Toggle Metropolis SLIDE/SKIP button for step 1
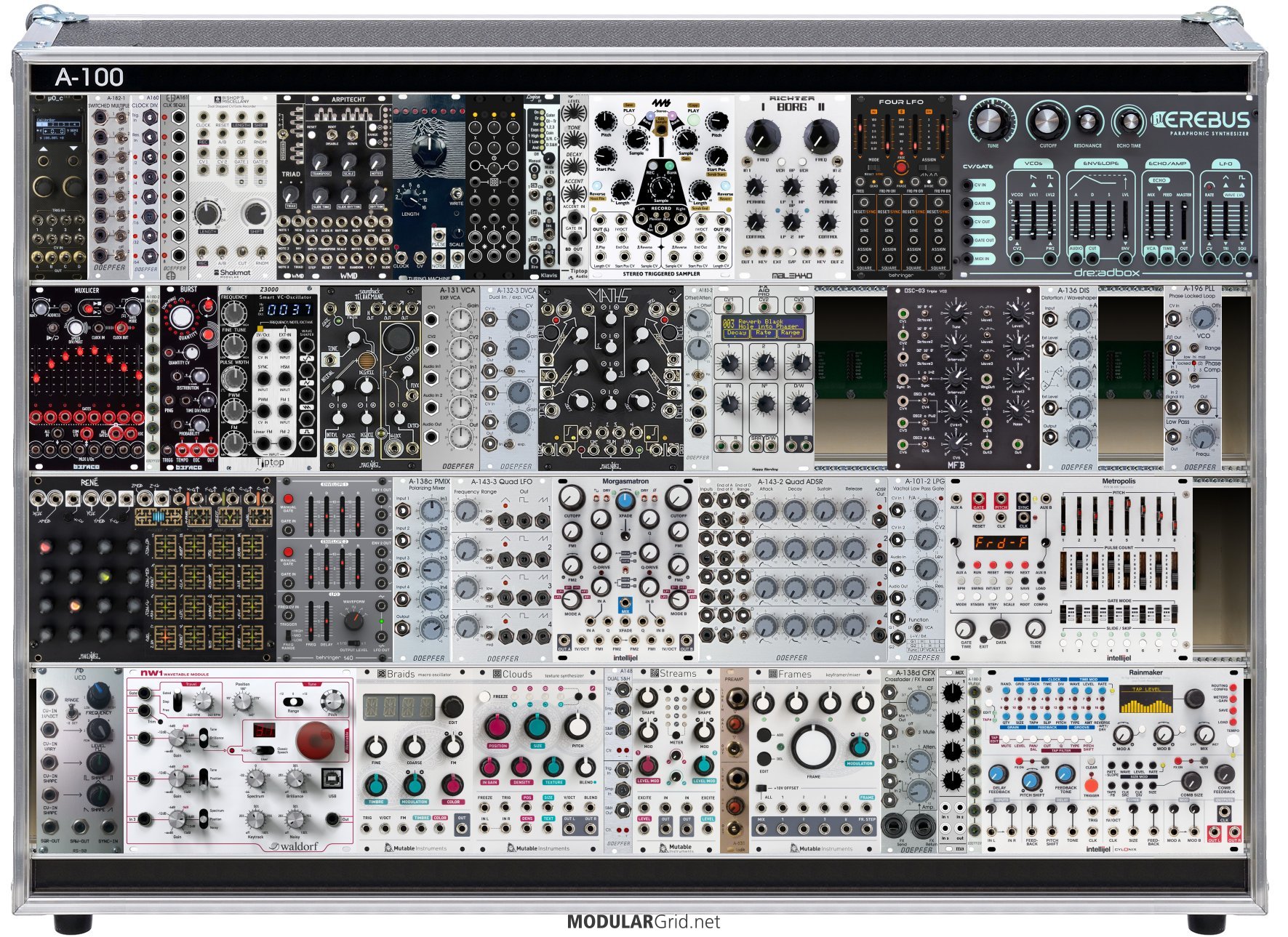Screen dimensions: 1288x937 1063,643
